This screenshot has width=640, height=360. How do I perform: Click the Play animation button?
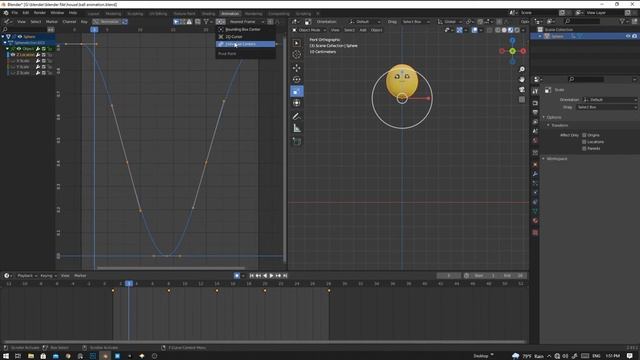[x=271, y=276]
